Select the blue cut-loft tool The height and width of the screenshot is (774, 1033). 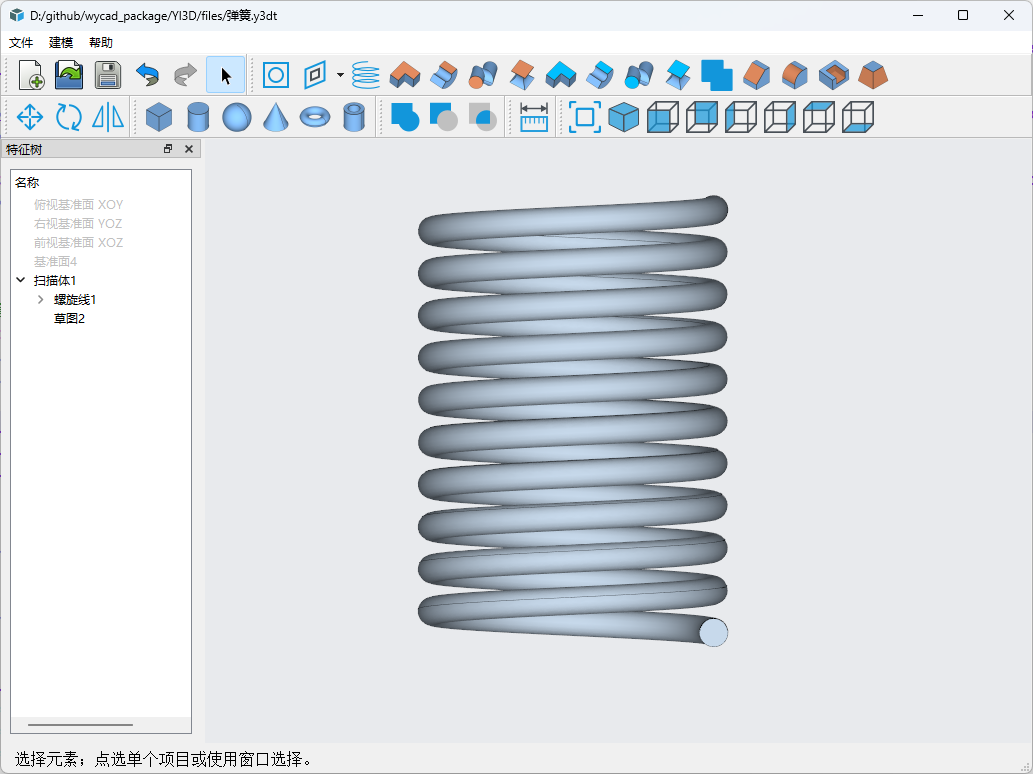[x=678, y=75]
